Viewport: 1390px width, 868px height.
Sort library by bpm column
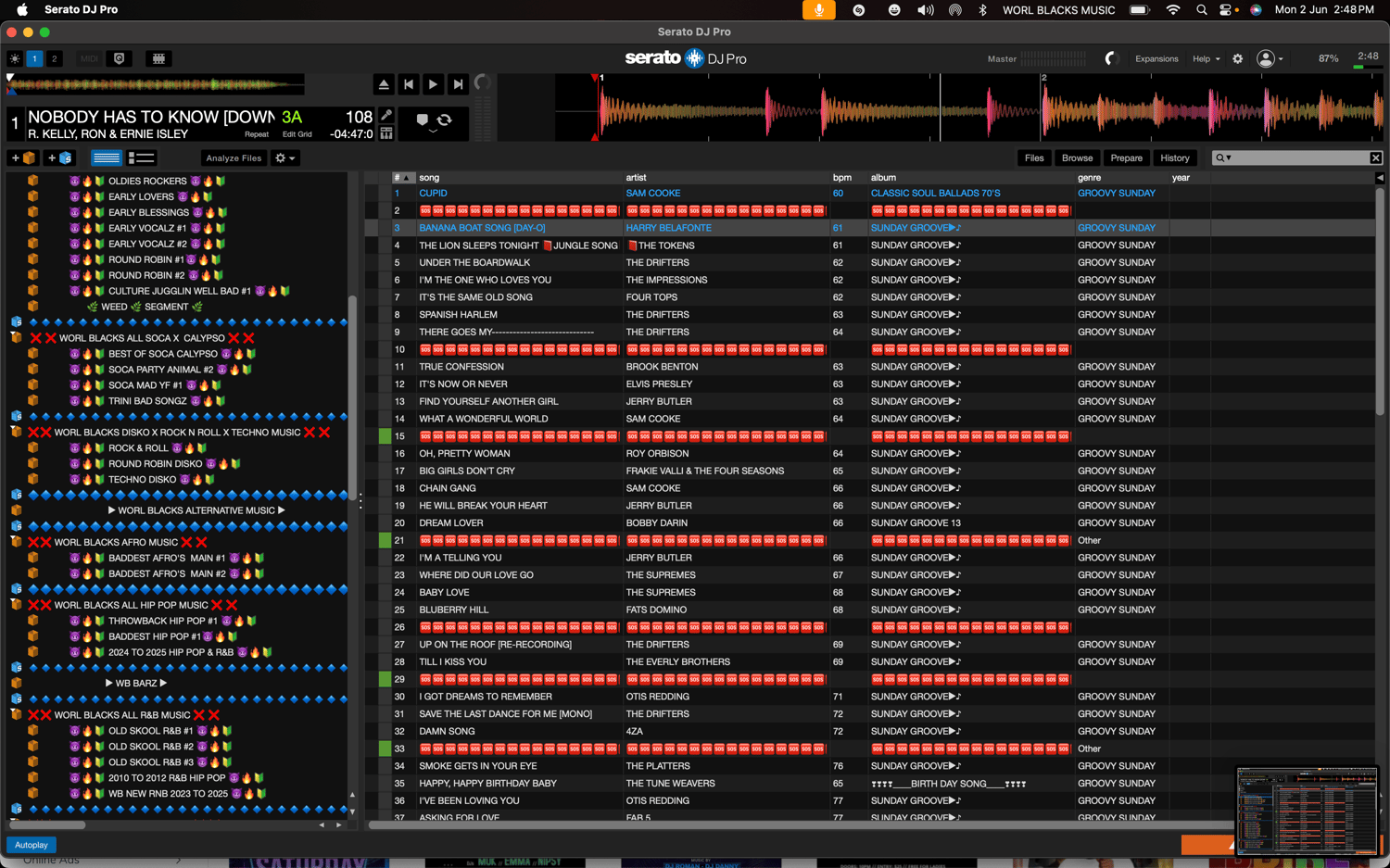click(x=847, y=178)
